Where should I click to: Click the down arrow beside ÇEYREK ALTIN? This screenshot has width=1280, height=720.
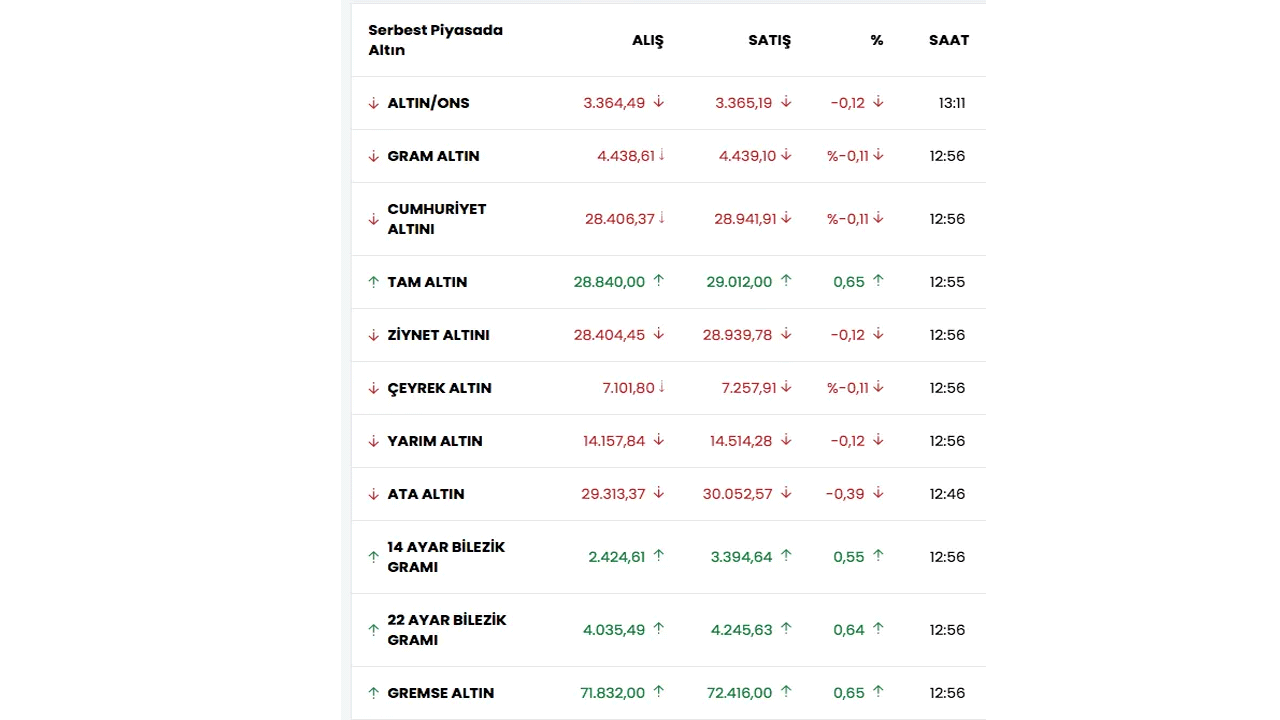[x=374, y=388]
